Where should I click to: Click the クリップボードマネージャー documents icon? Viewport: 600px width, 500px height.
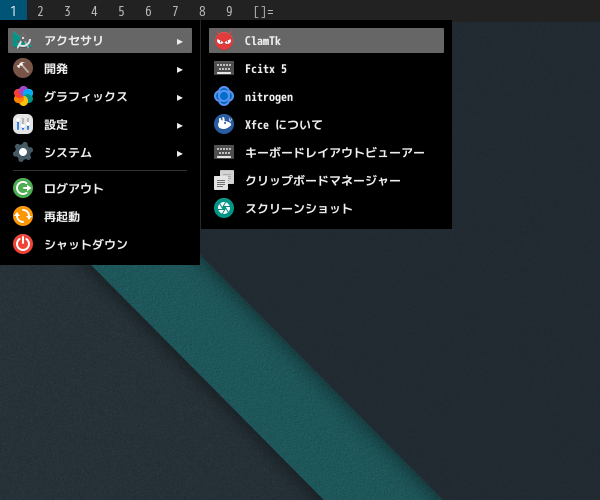224,180
